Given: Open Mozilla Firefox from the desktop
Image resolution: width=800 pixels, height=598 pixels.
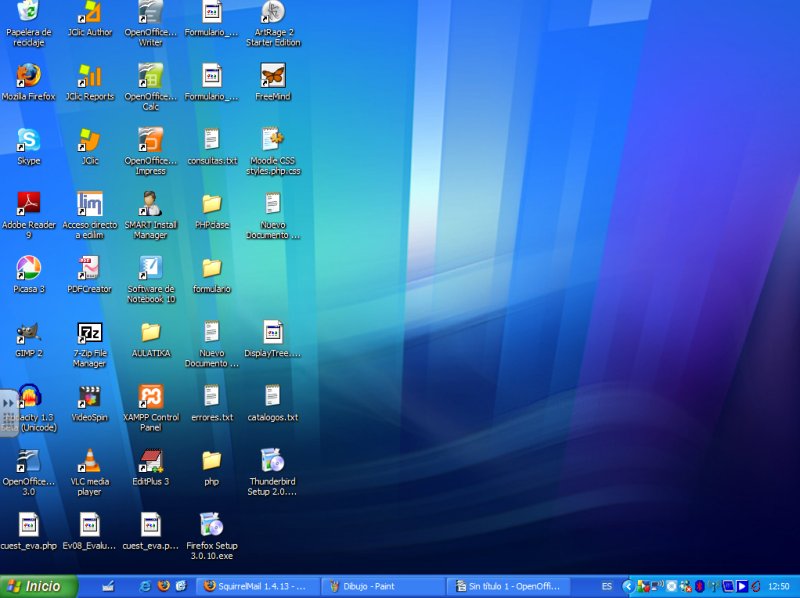Looking at the screenshot, I should tap(28, 80).
